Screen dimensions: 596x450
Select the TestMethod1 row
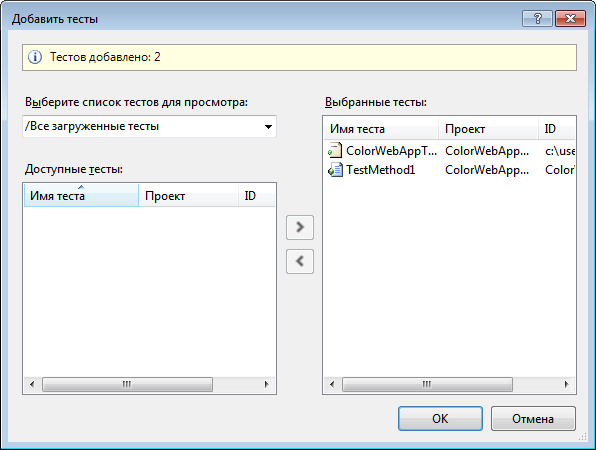450,170
